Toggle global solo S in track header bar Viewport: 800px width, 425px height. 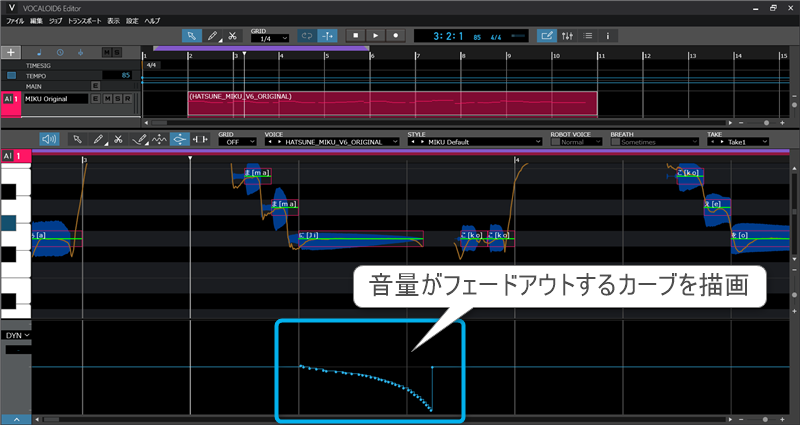coord(117,53)
